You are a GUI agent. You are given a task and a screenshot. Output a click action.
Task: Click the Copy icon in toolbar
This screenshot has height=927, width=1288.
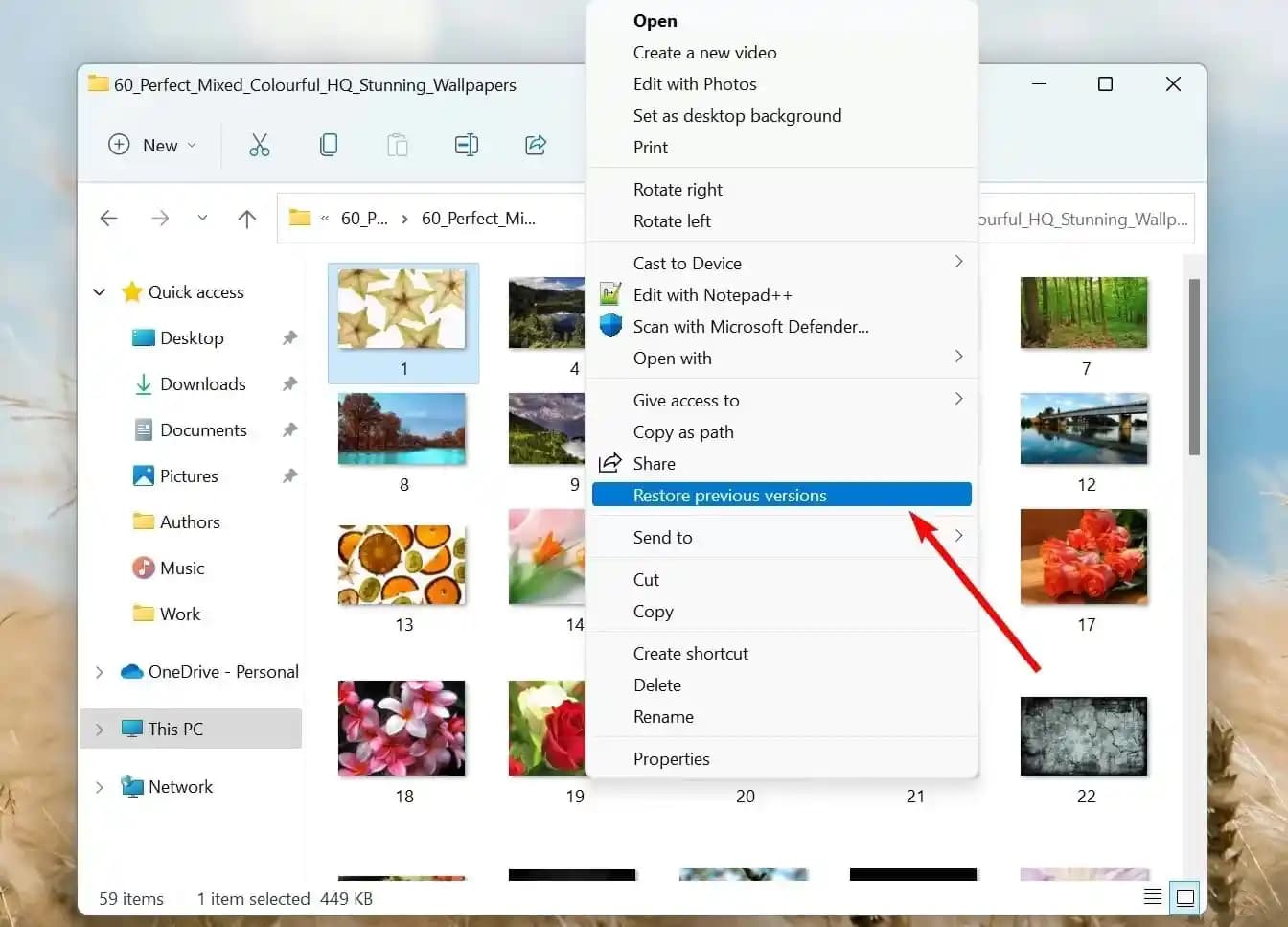[x=329, y=145]
